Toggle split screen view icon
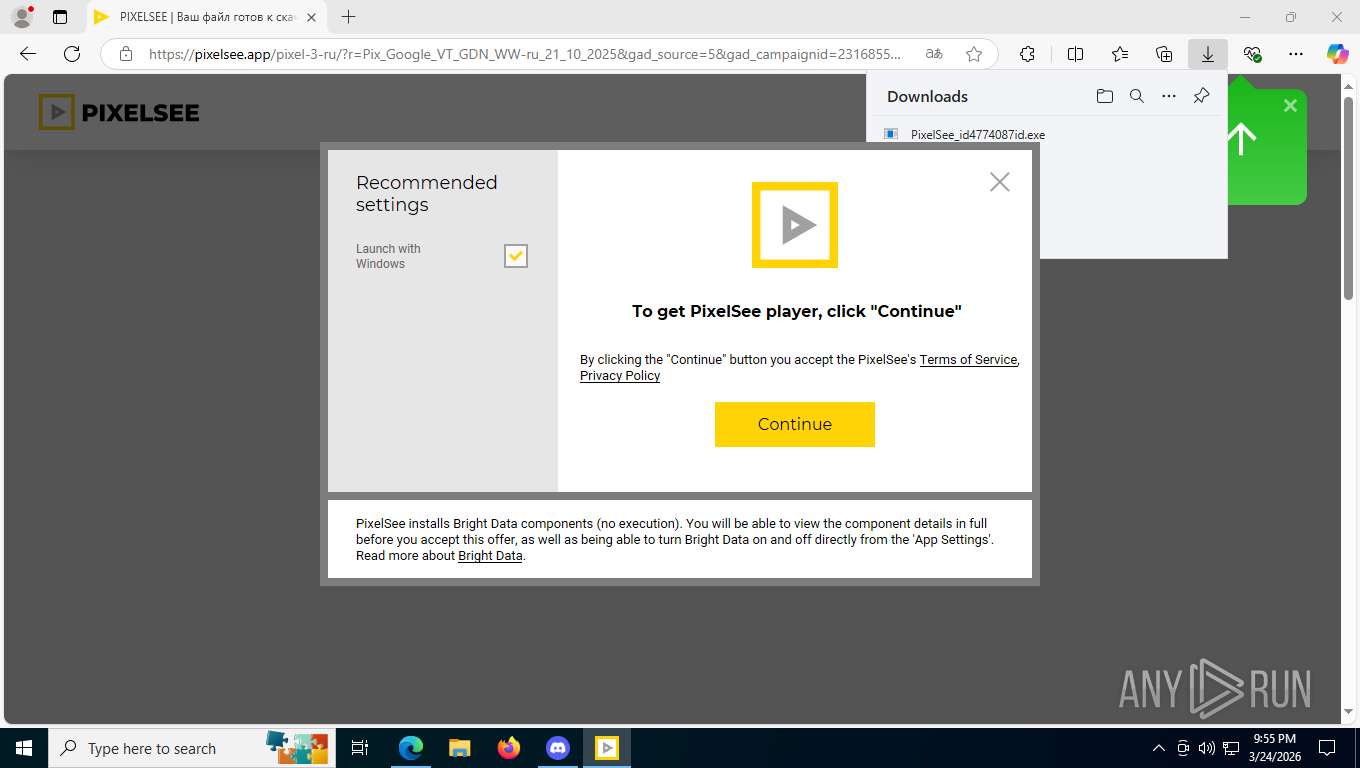The height and width of the screenshot is (768, 1360). 1075,54
